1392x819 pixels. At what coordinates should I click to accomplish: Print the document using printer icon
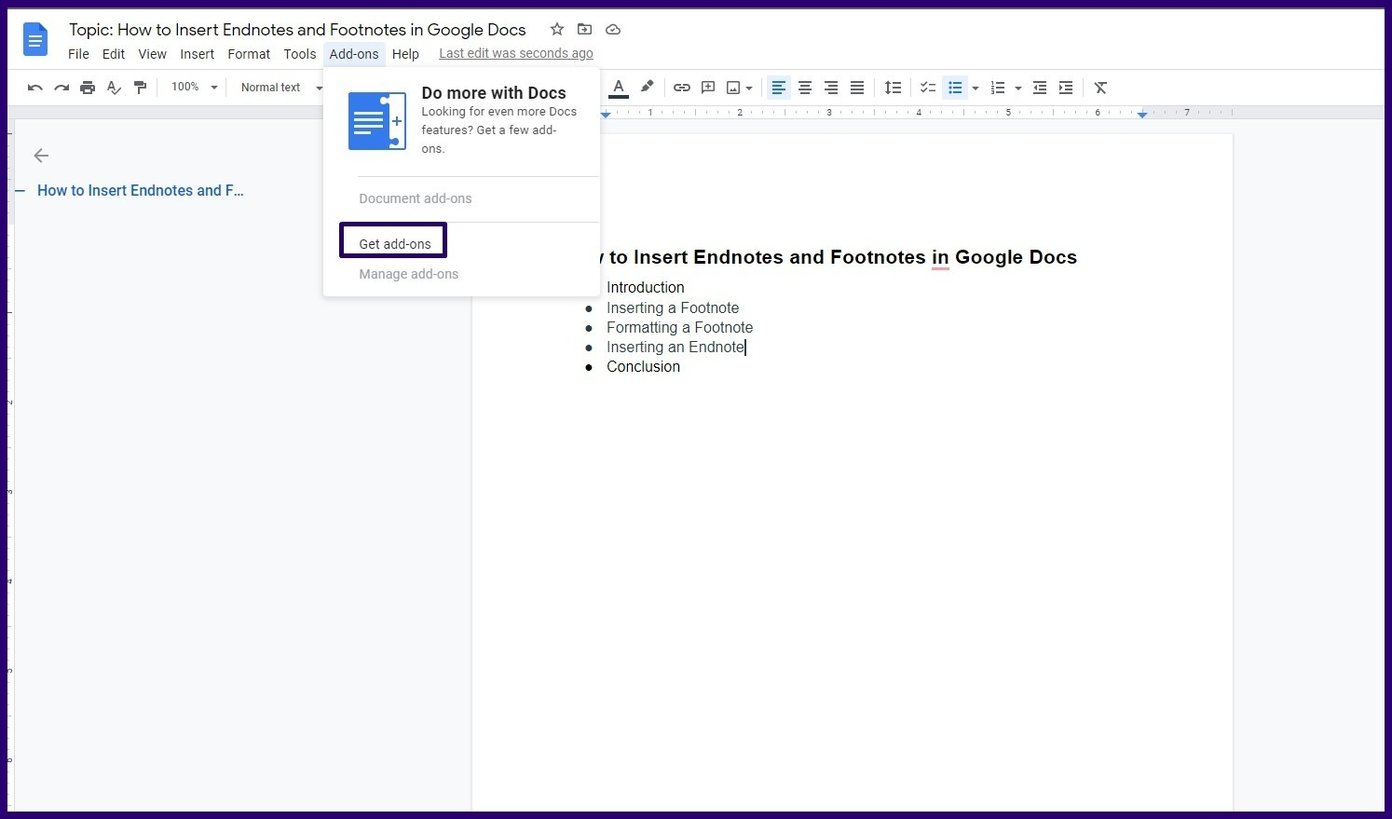pos(88,88)
